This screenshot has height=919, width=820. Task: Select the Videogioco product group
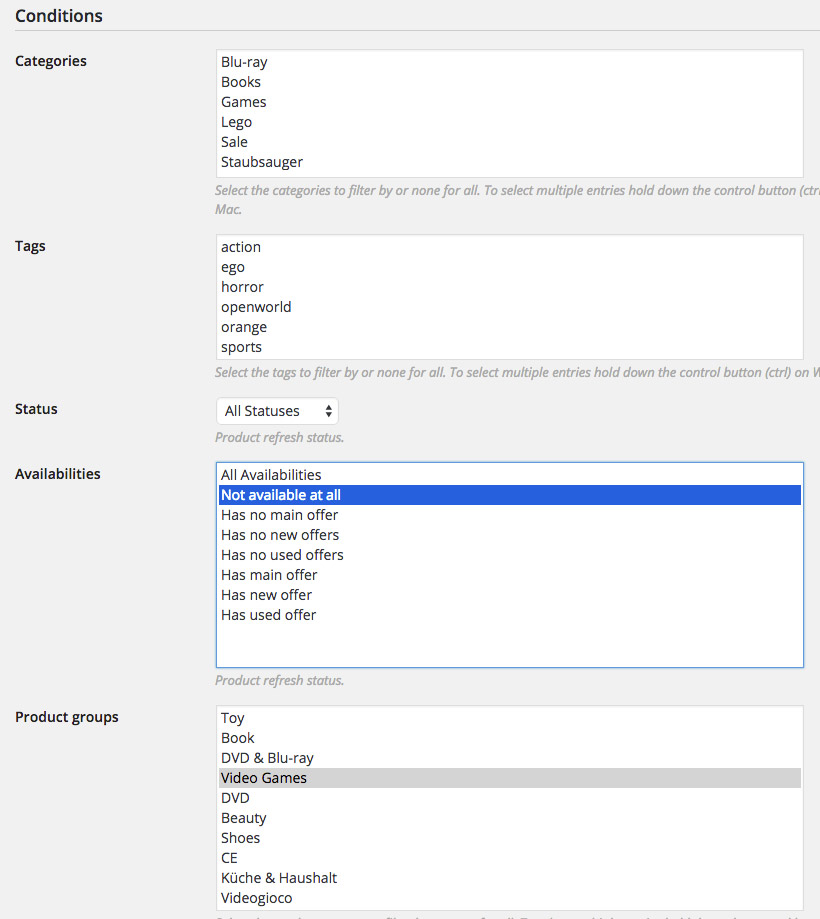pos(256,897)
